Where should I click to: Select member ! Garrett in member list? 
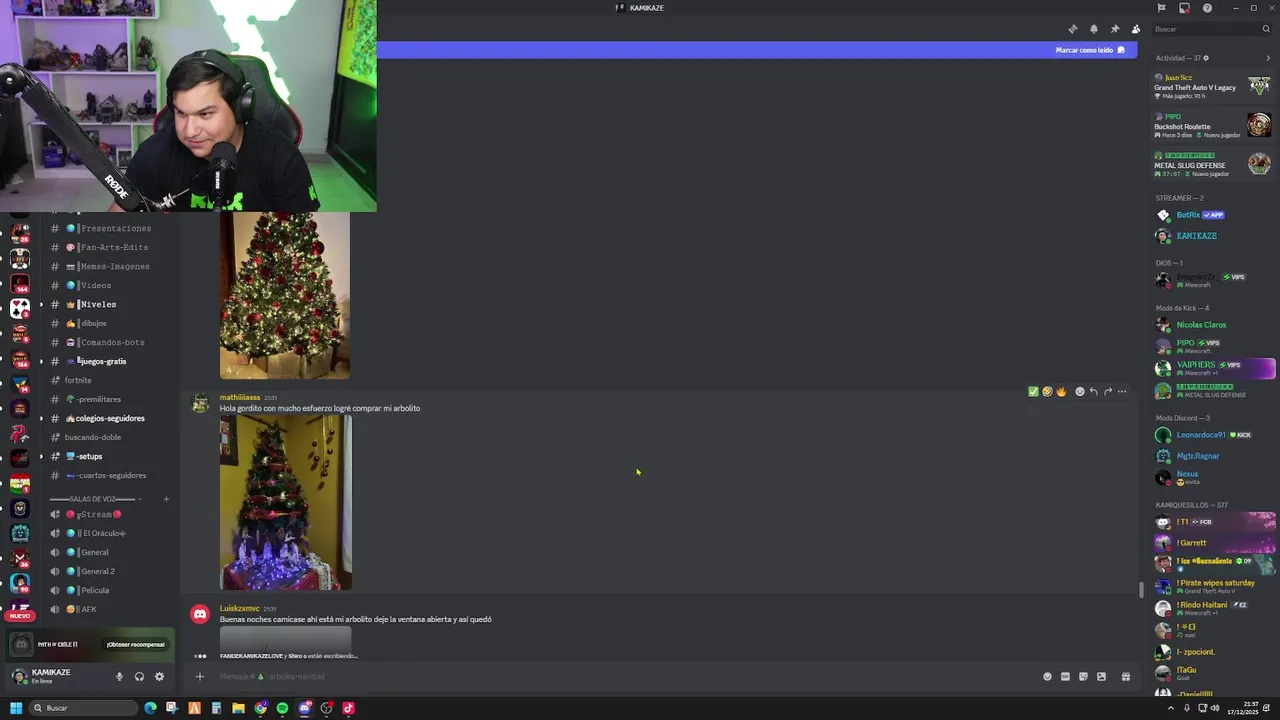coord(1214,543)
